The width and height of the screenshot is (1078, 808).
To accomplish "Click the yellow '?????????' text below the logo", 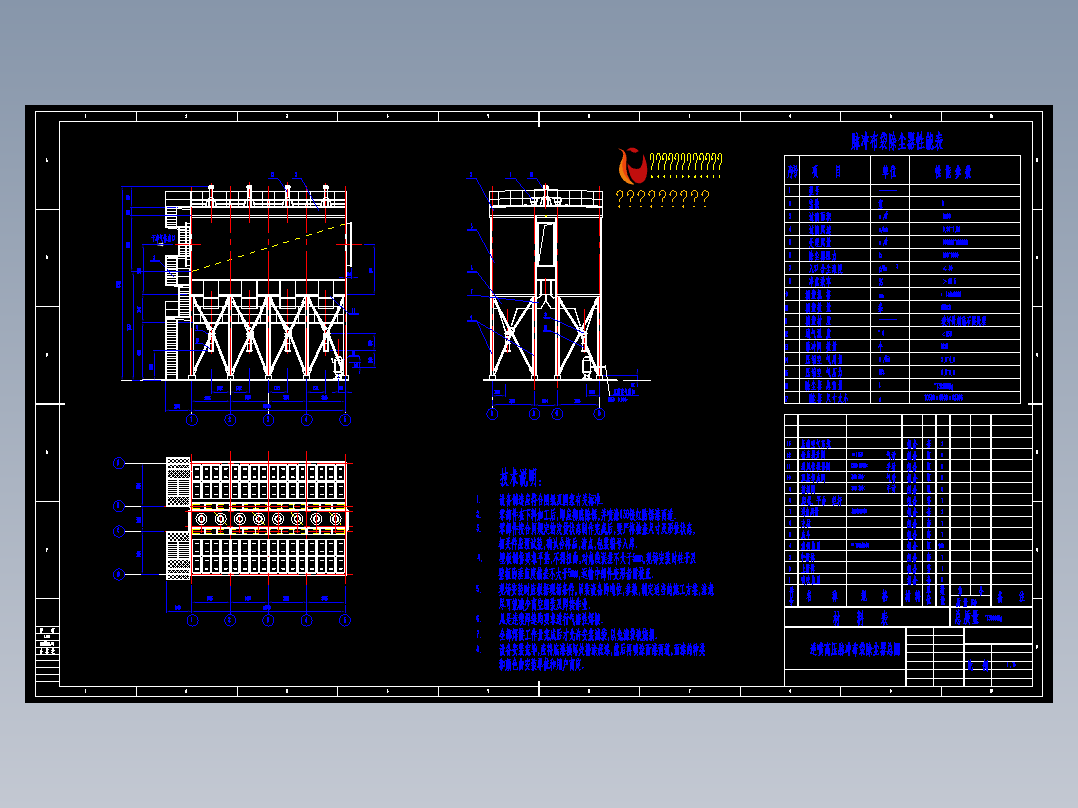I will 663,198.
